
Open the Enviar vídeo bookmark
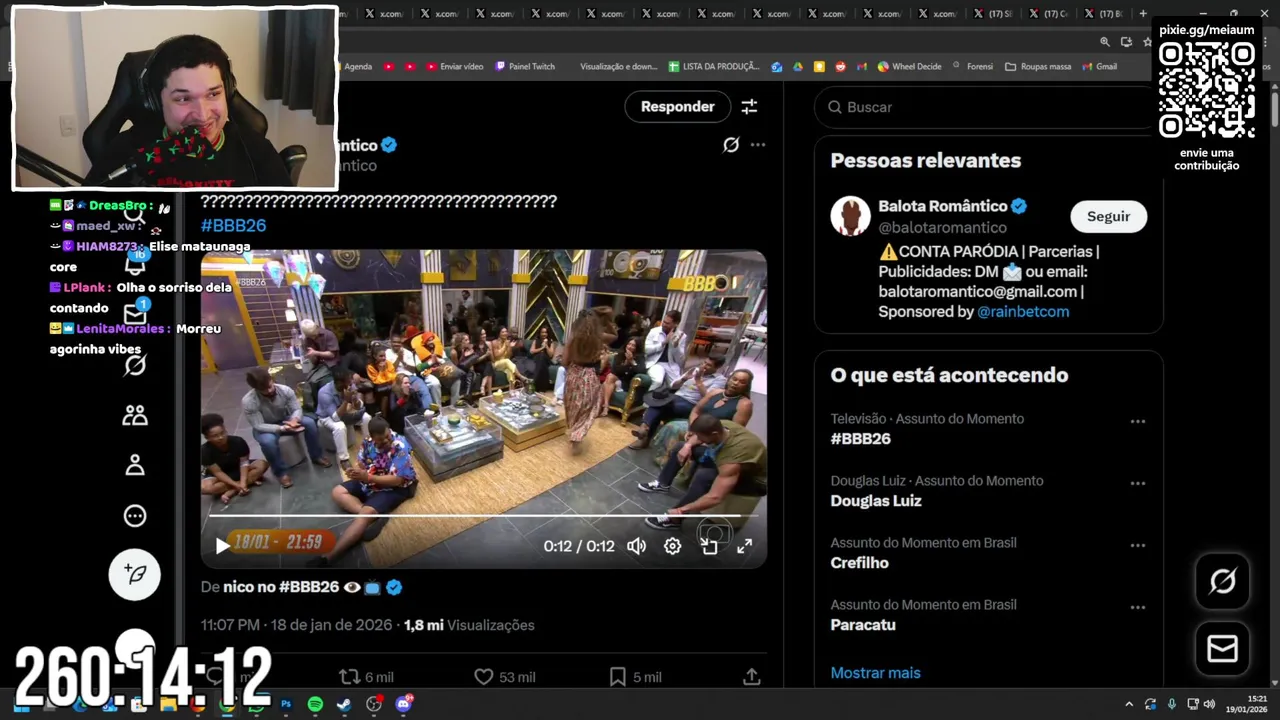pos(454,67)
